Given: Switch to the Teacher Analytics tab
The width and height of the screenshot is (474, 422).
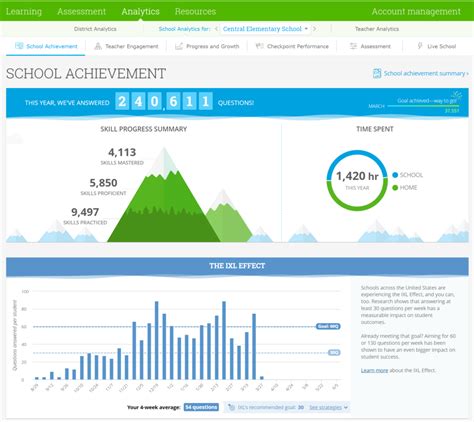Looking at the screenshot, I should (x=377, y=29).
